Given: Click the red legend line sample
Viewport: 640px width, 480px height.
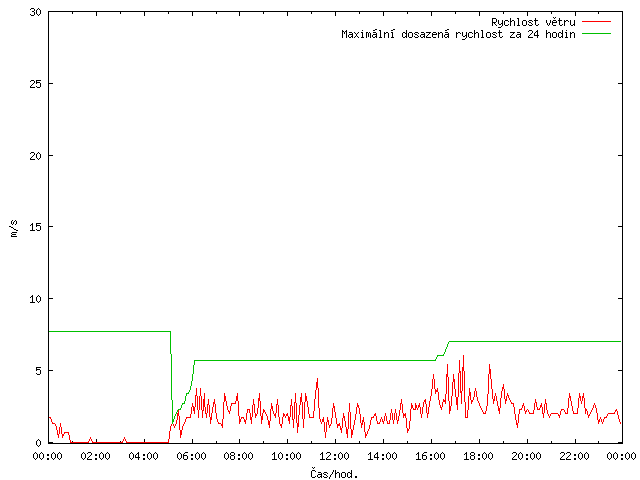Looking at the screenshot, I should click(596, 22).
